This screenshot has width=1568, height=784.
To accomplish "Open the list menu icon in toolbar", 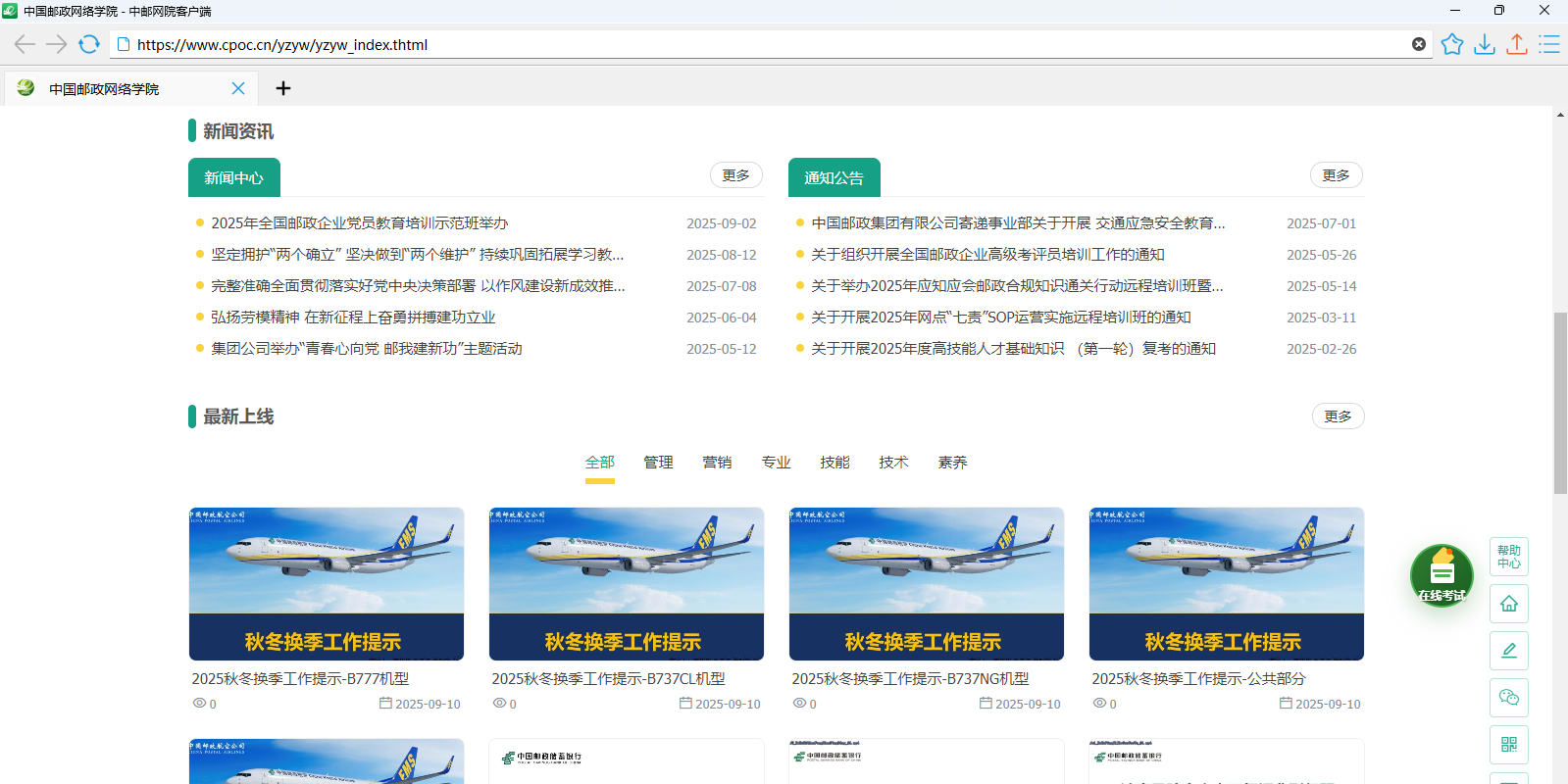I will (1549, 44).
